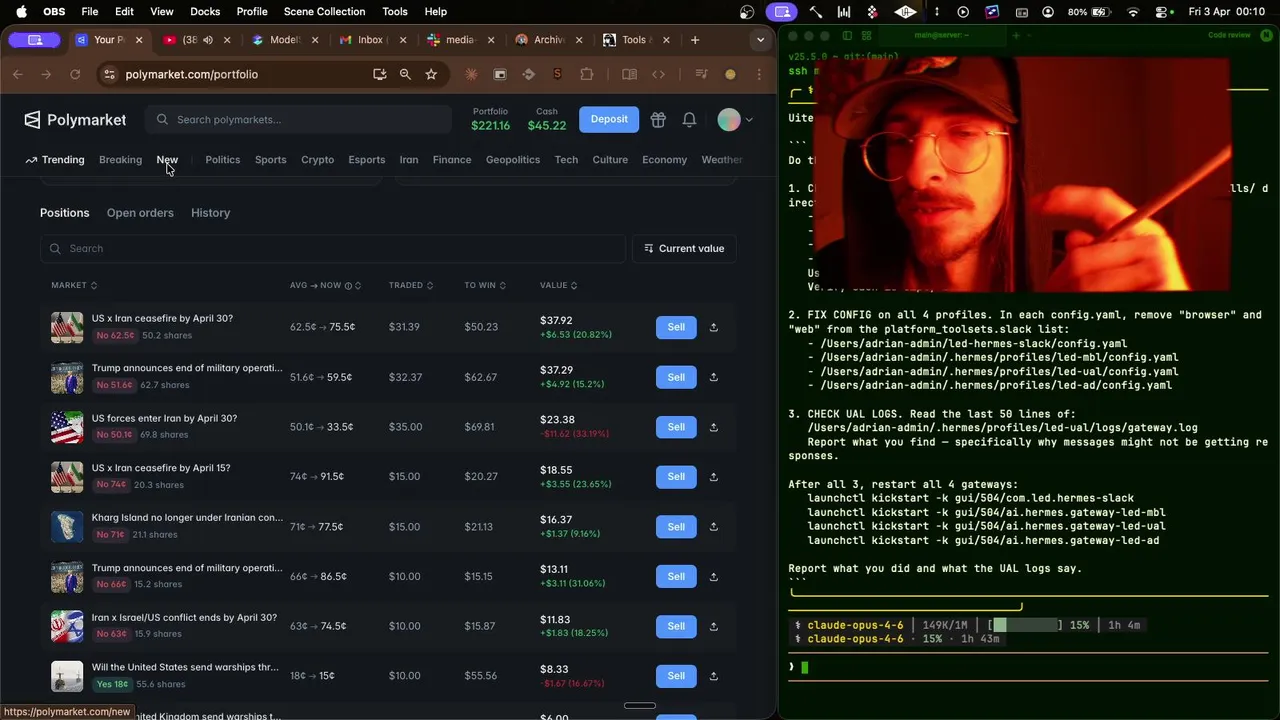Open the account avatar dropdown
This screenshot has height=720, width=1280.
point(735,120)
